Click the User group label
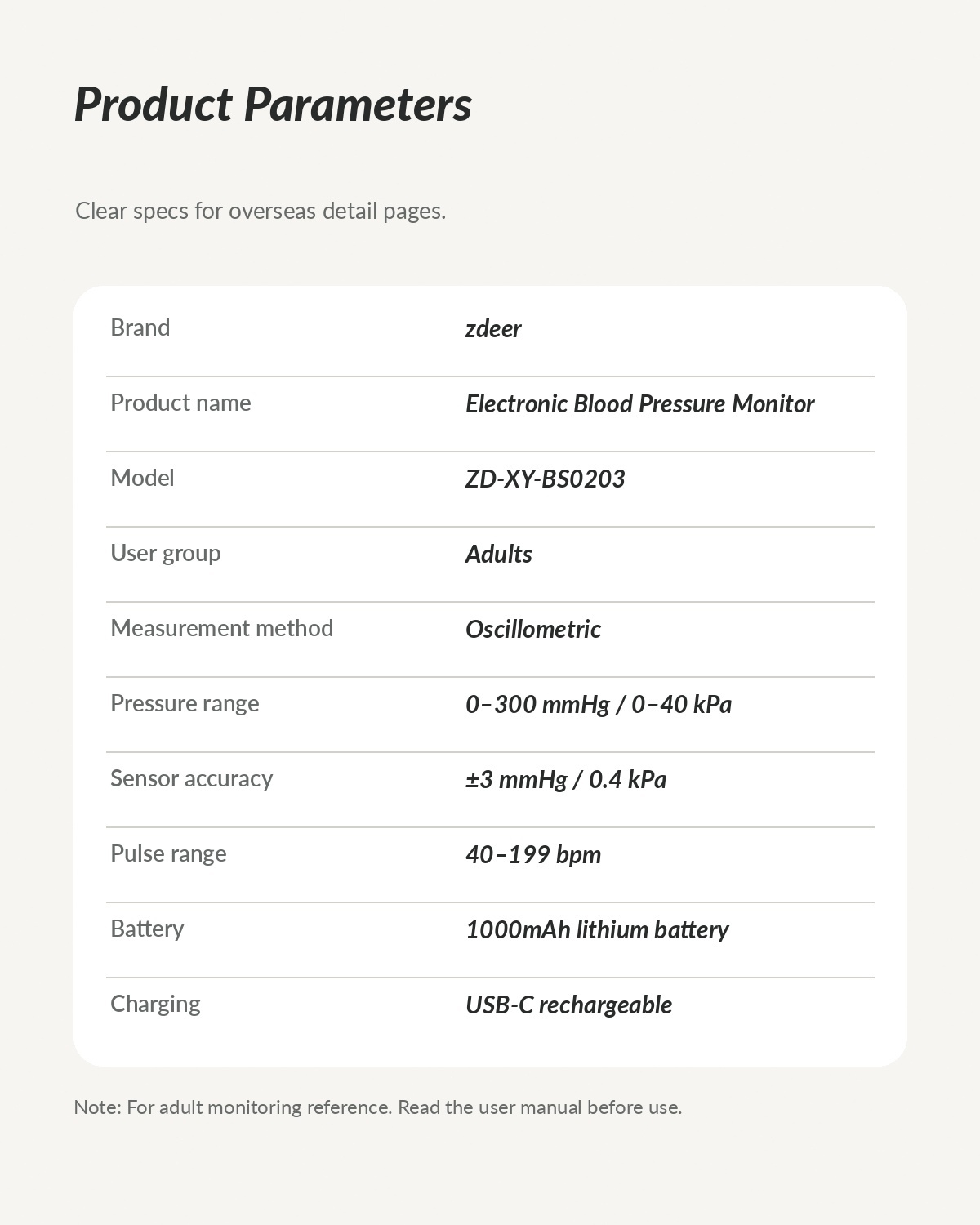980x1225 pixels. [166, 554]
